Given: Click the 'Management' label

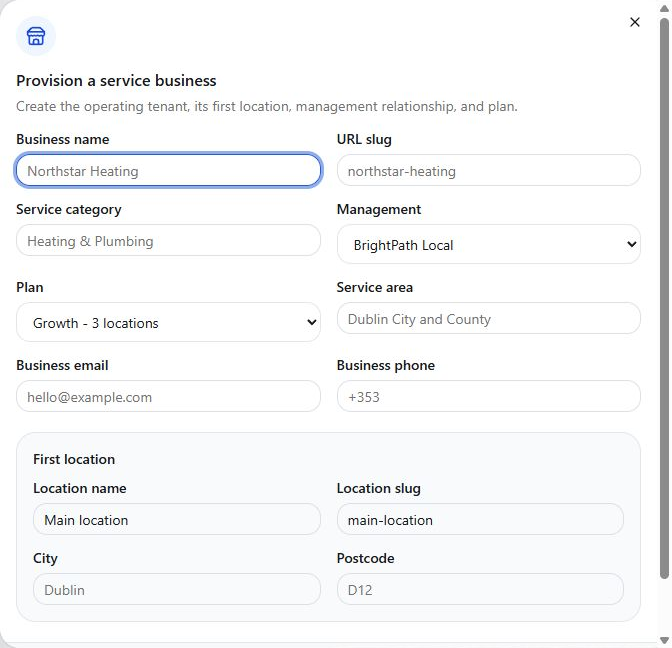Looking at the screenshot, I should tap(379, 209).
